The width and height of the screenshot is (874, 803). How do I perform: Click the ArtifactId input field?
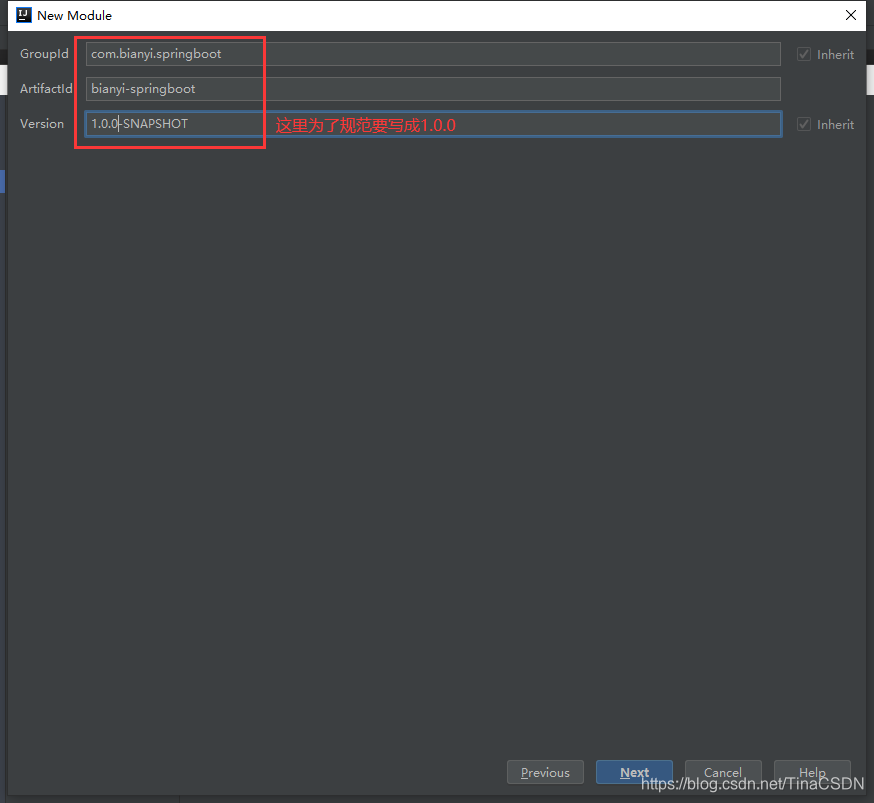coord(433,89)
